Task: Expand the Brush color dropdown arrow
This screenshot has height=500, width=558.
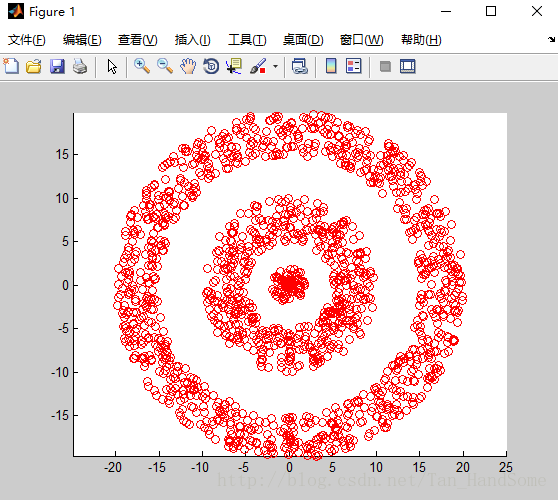Action: [275, 67]
